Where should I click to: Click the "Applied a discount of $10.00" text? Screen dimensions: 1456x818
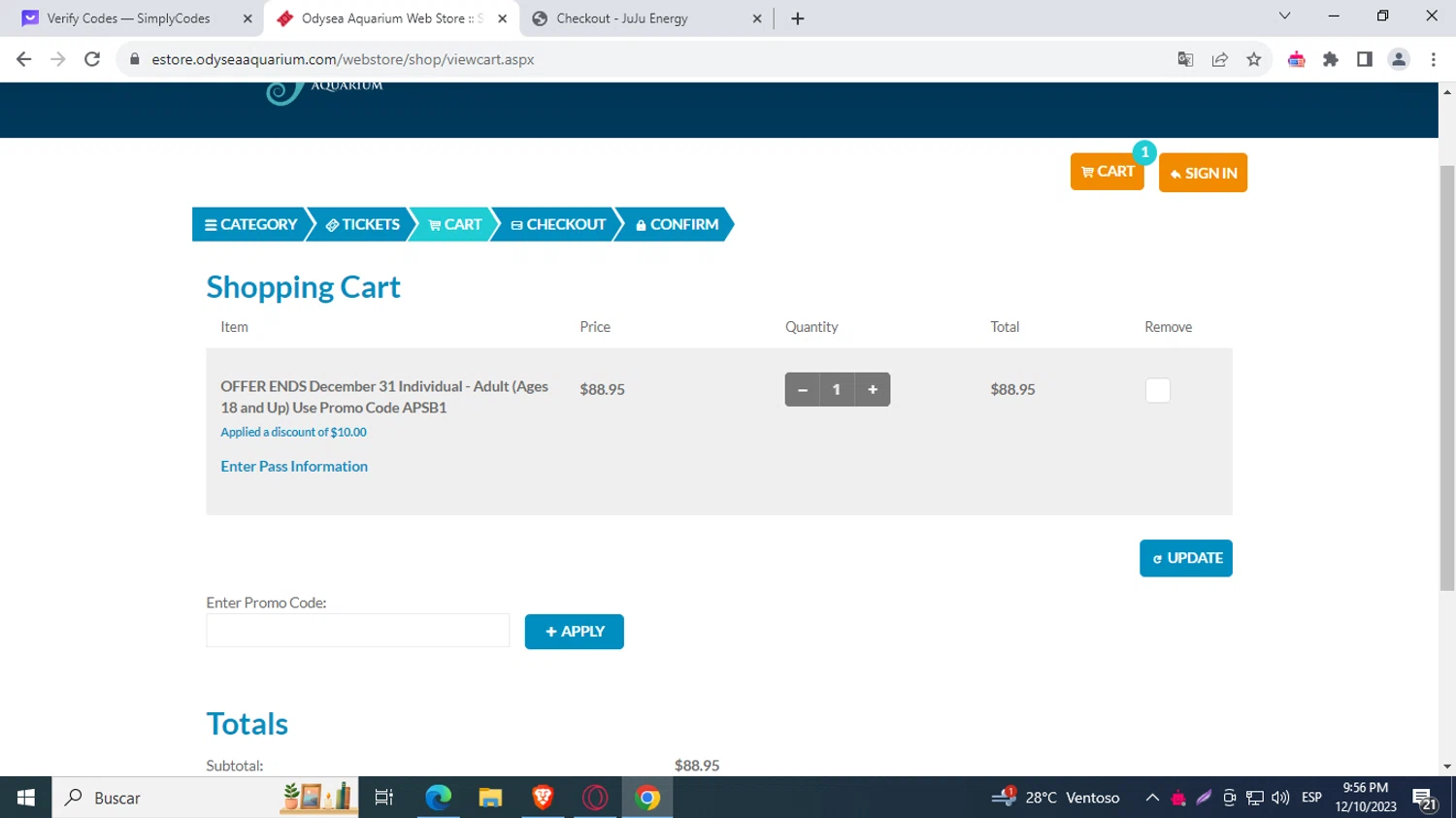click(x=293, y=432)
